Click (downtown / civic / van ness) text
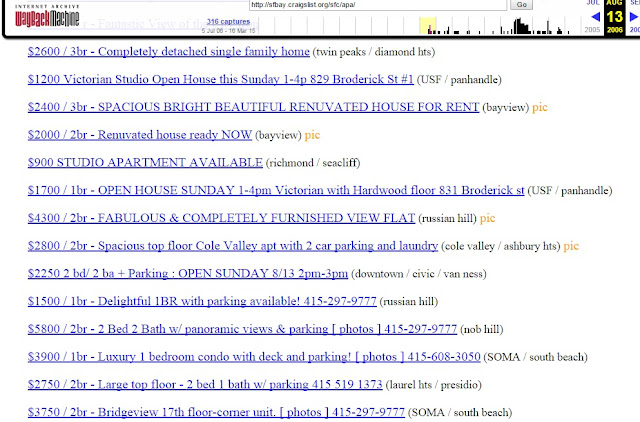640x422 pixels. [419, 274]
